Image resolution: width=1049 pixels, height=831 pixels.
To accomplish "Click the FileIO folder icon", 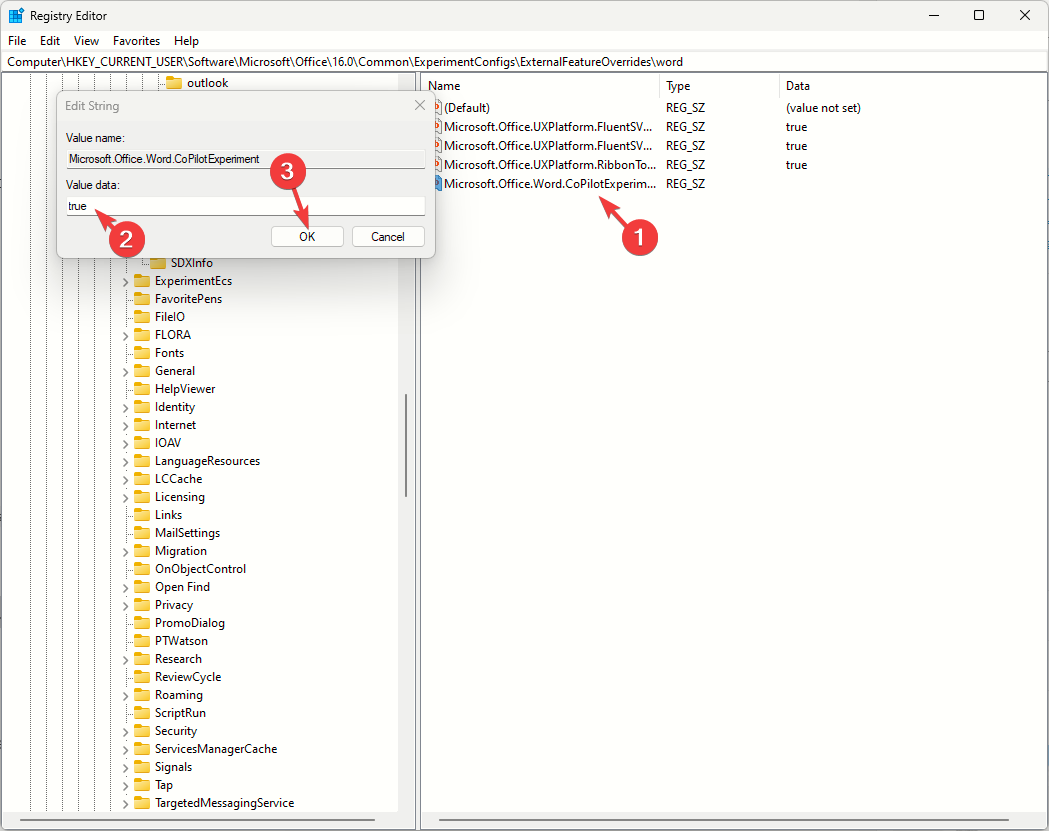I will pos(142,317).
